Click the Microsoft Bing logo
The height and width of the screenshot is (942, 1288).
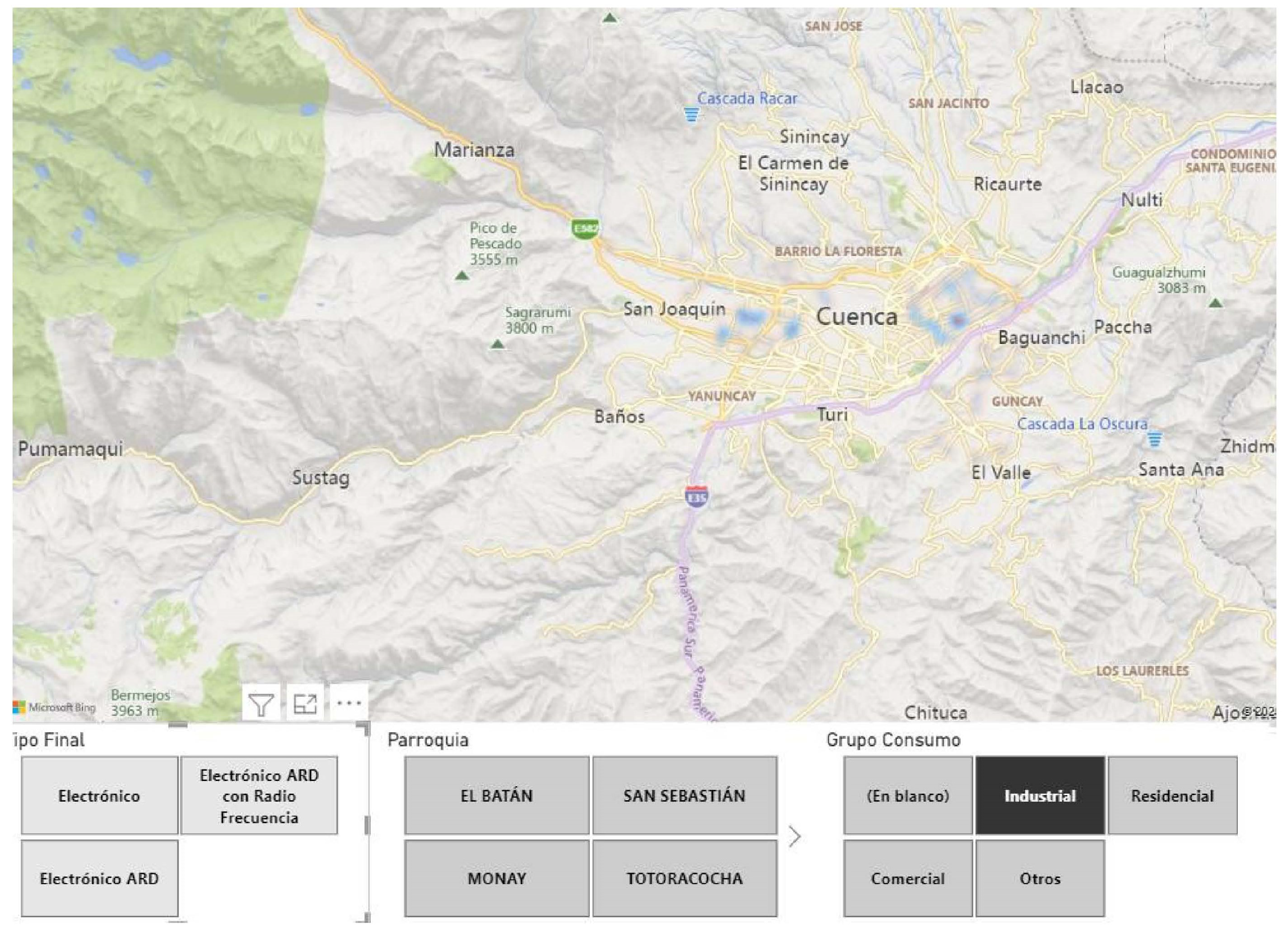(x=55, y=708)
